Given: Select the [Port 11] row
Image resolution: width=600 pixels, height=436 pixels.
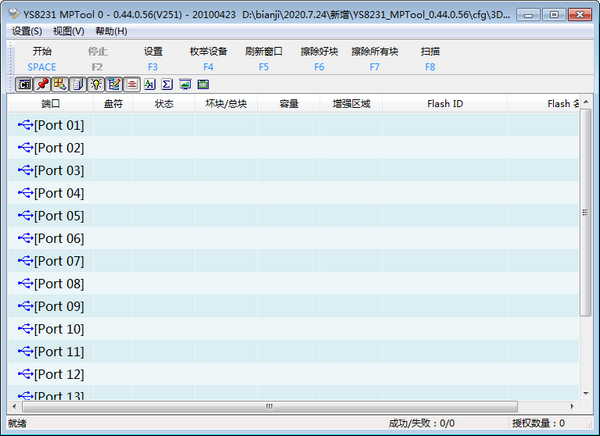Looking at the screenshot, I should tap(293, 351).
